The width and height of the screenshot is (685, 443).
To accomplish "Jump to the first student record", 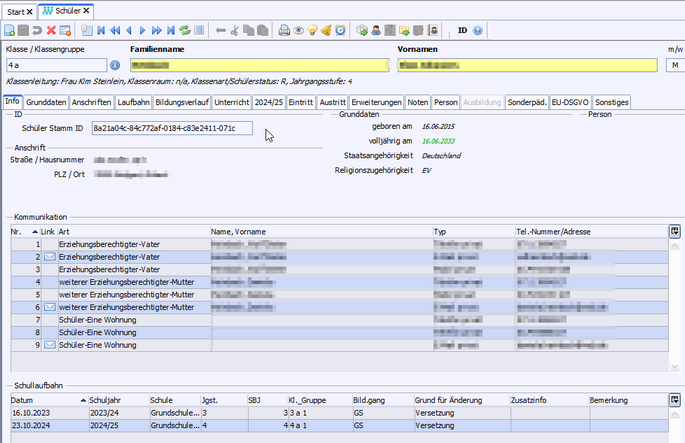I will 100,31.
